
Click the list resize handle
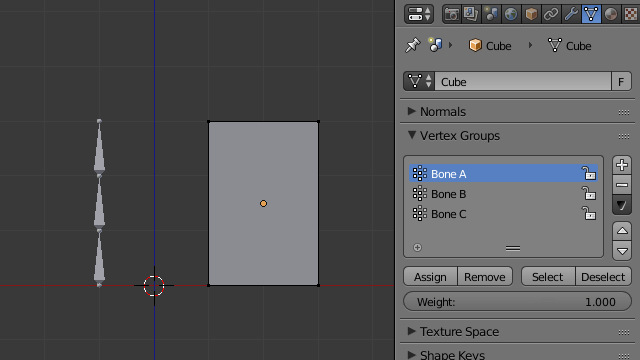pos(513,248)
